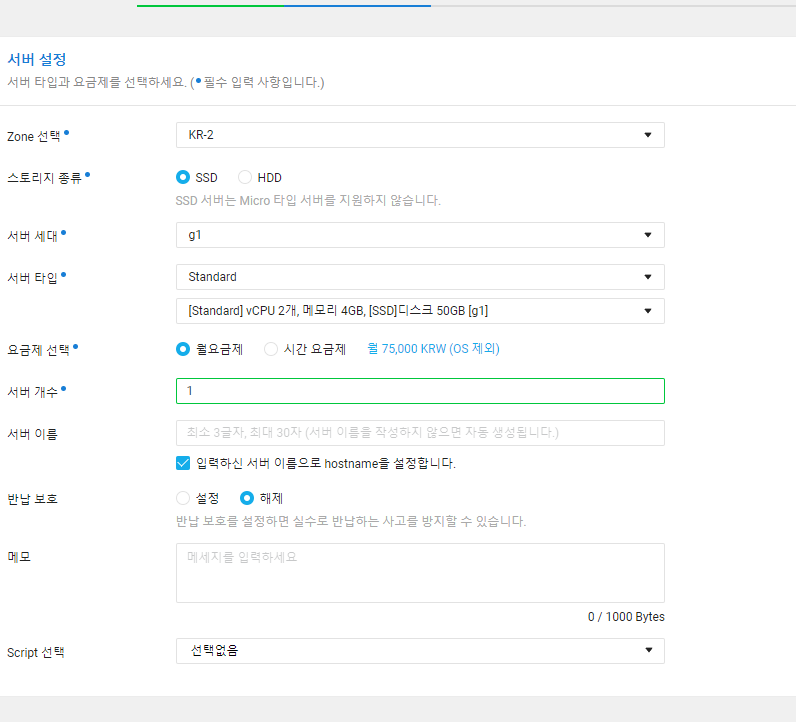Screen dimensions: 796x722
Task: Select the SSD storage radio button
Action: click(x=183, y=177)
